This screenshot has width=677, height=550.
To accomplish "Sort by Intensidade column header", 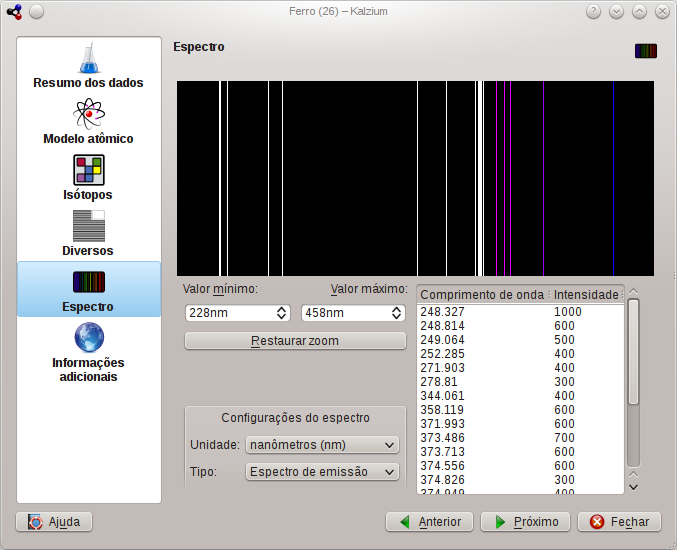I will click(x=586, y=294).
